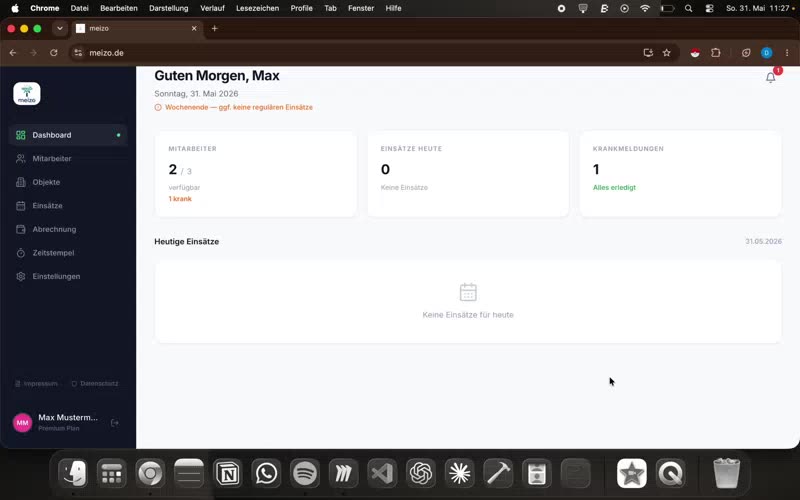Open the Chrome extensions puzzle icon

point(716,53)
